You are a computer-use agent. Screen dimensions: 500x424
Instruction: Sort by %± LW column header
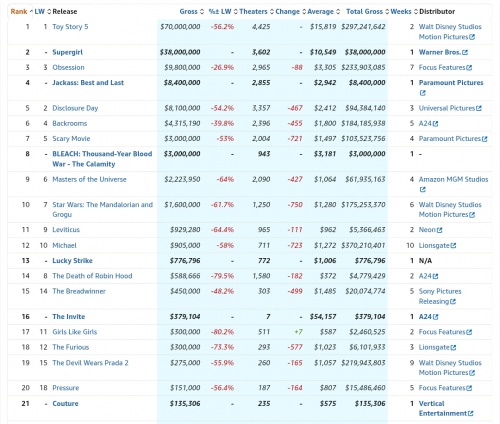(x=223, y=12)
